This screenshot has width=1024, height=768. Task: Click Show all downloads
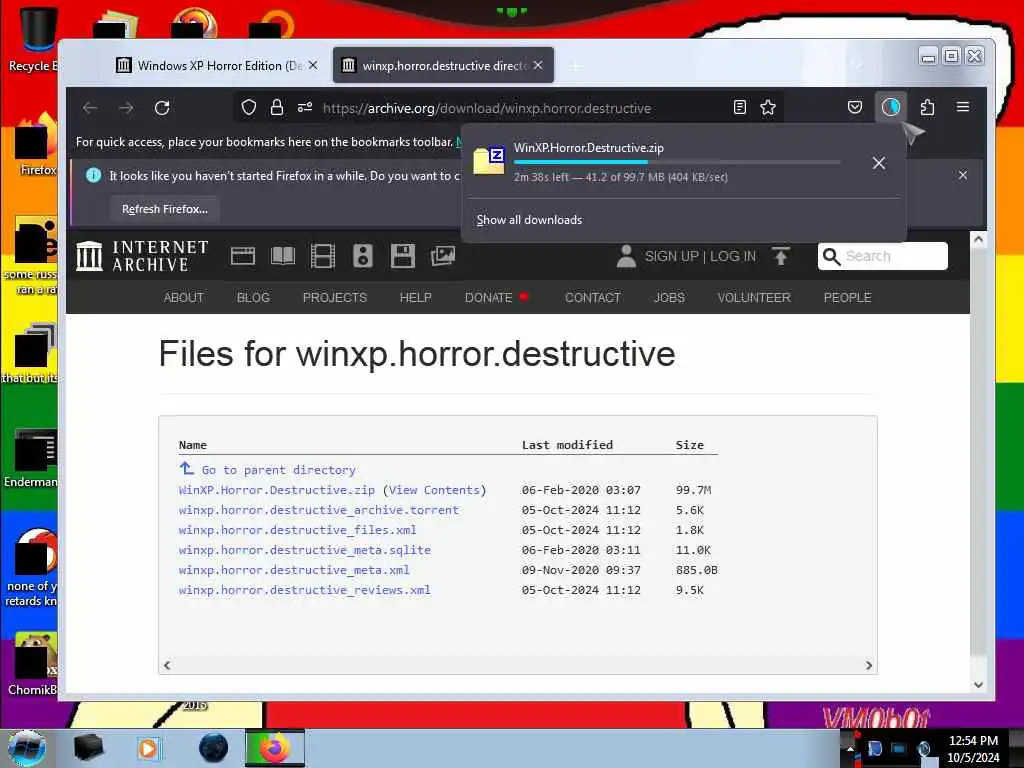(x=529, y=220)
